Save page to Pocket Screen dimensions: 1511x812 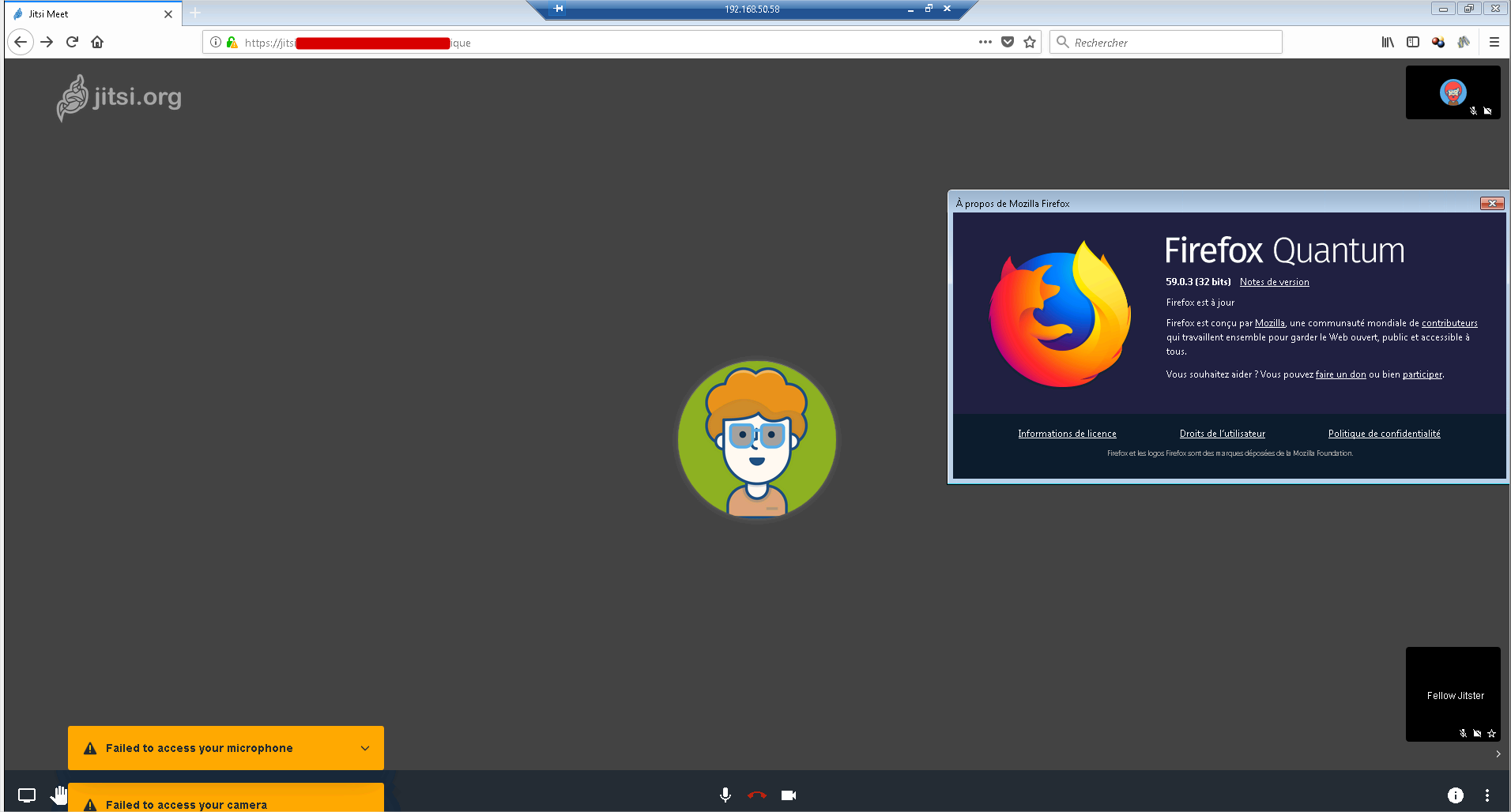tap(1007, 43)
